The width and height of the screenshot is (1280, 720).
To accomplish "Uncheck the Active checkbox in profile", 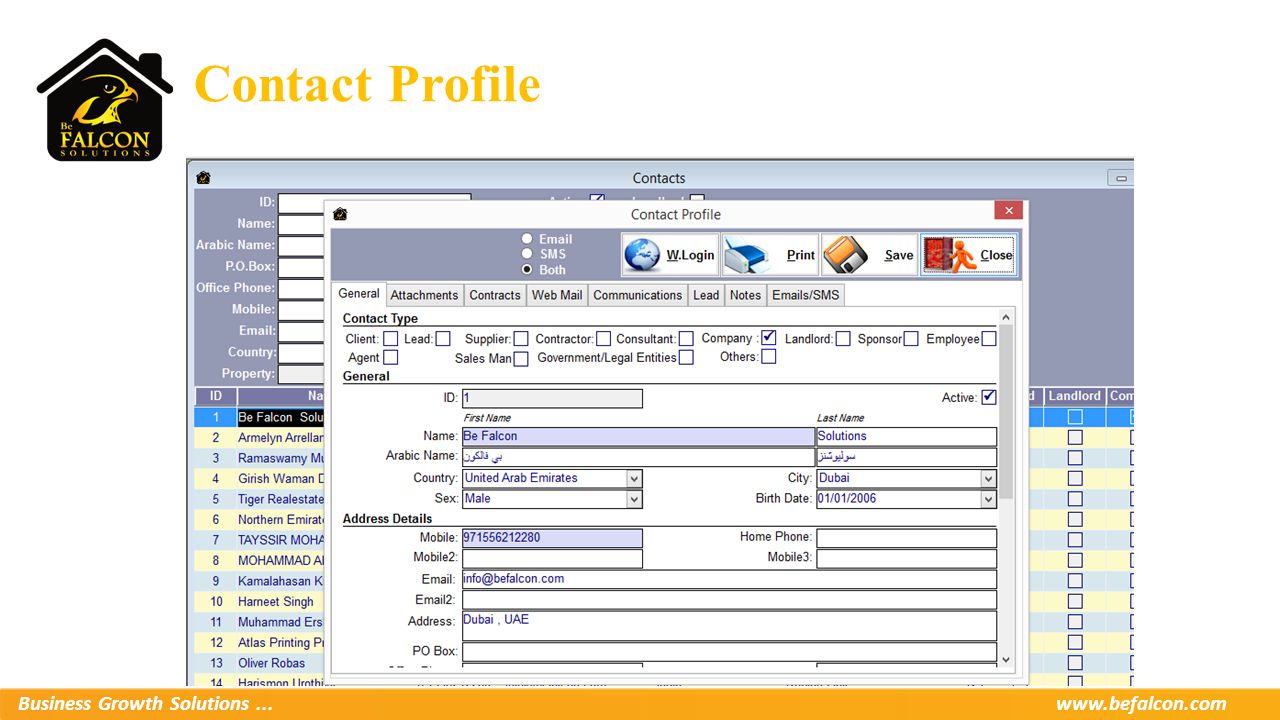I will 989,397.
